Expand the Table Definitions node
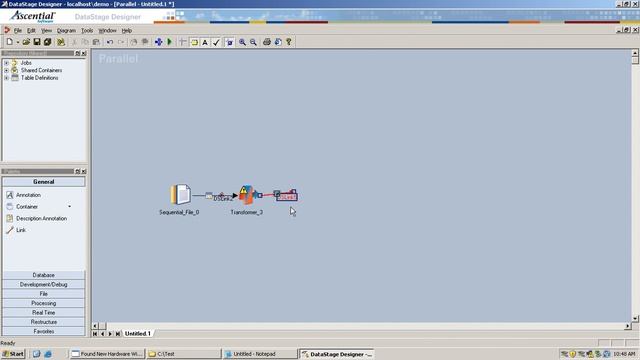 coord(6,78)
